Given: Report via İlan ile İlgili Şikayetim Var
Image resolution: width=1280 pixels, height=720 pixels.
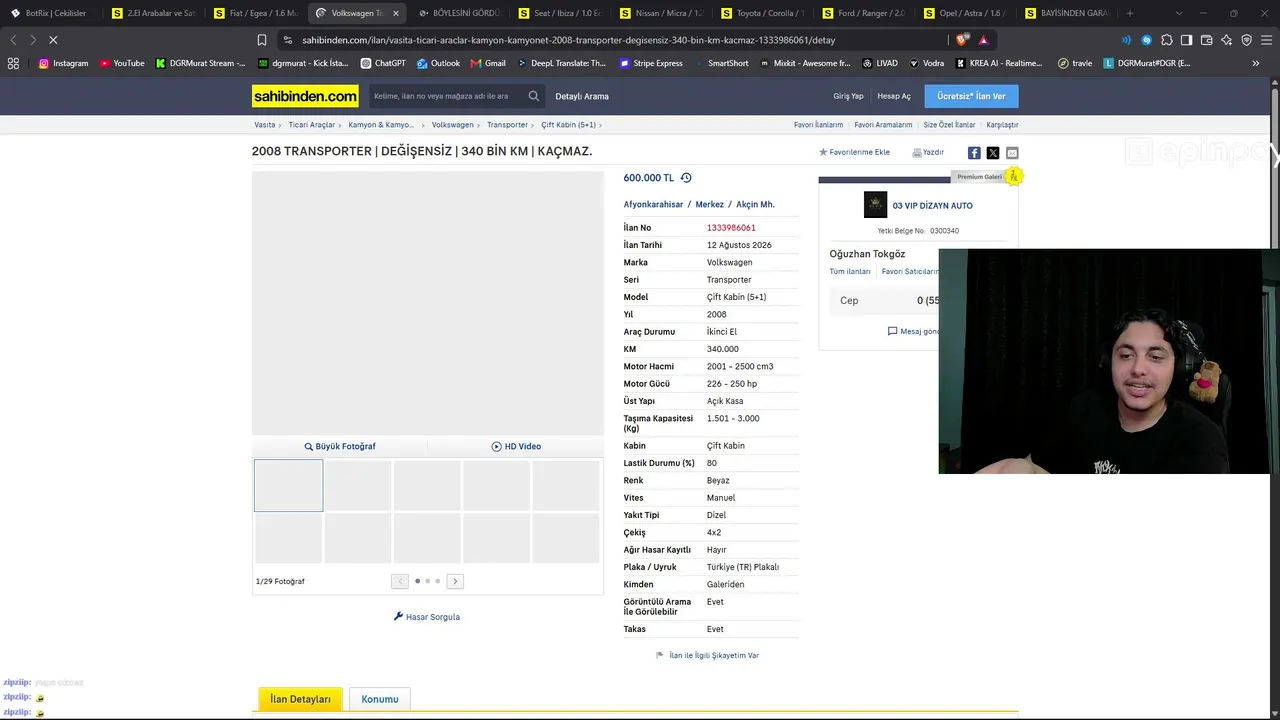Looking at the screenshot, I should click(707, 655).
